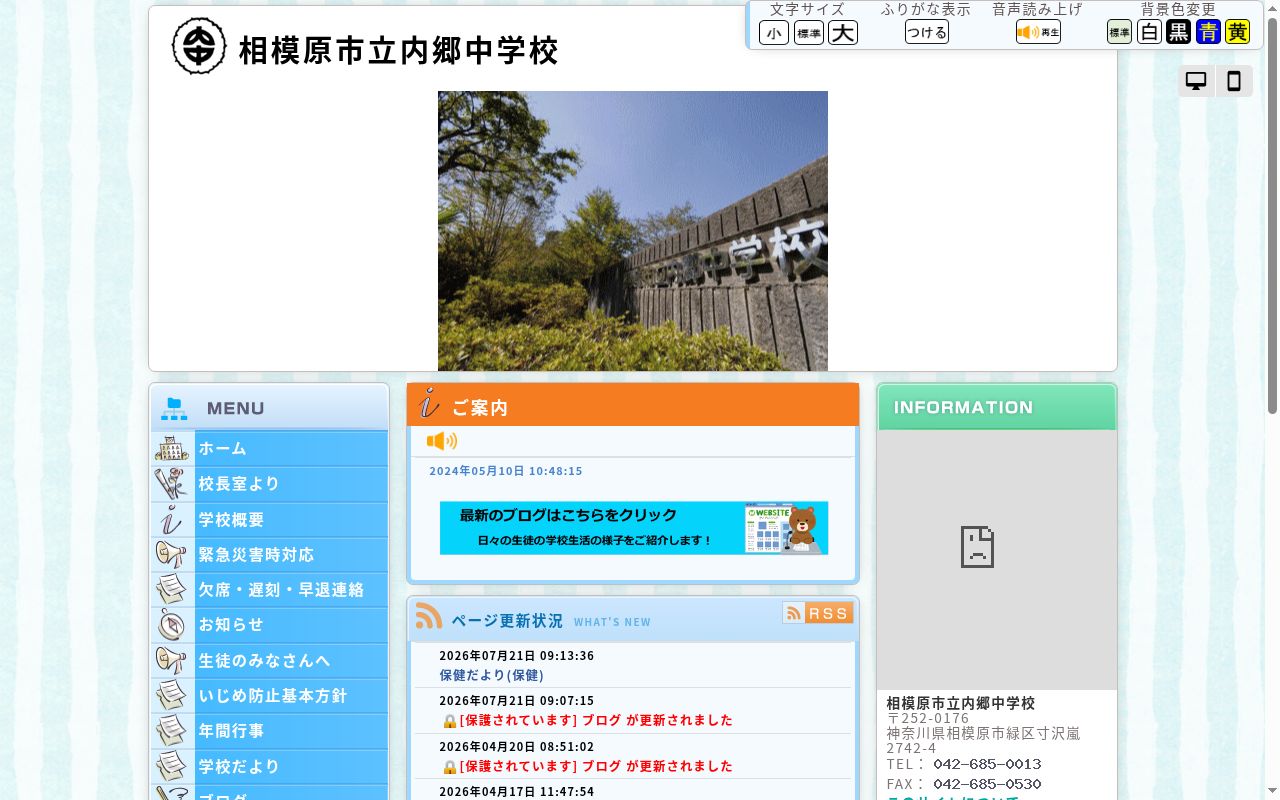
Task: Open the RSS feed button
Action: pyautogui.click(x=818, y=613)
